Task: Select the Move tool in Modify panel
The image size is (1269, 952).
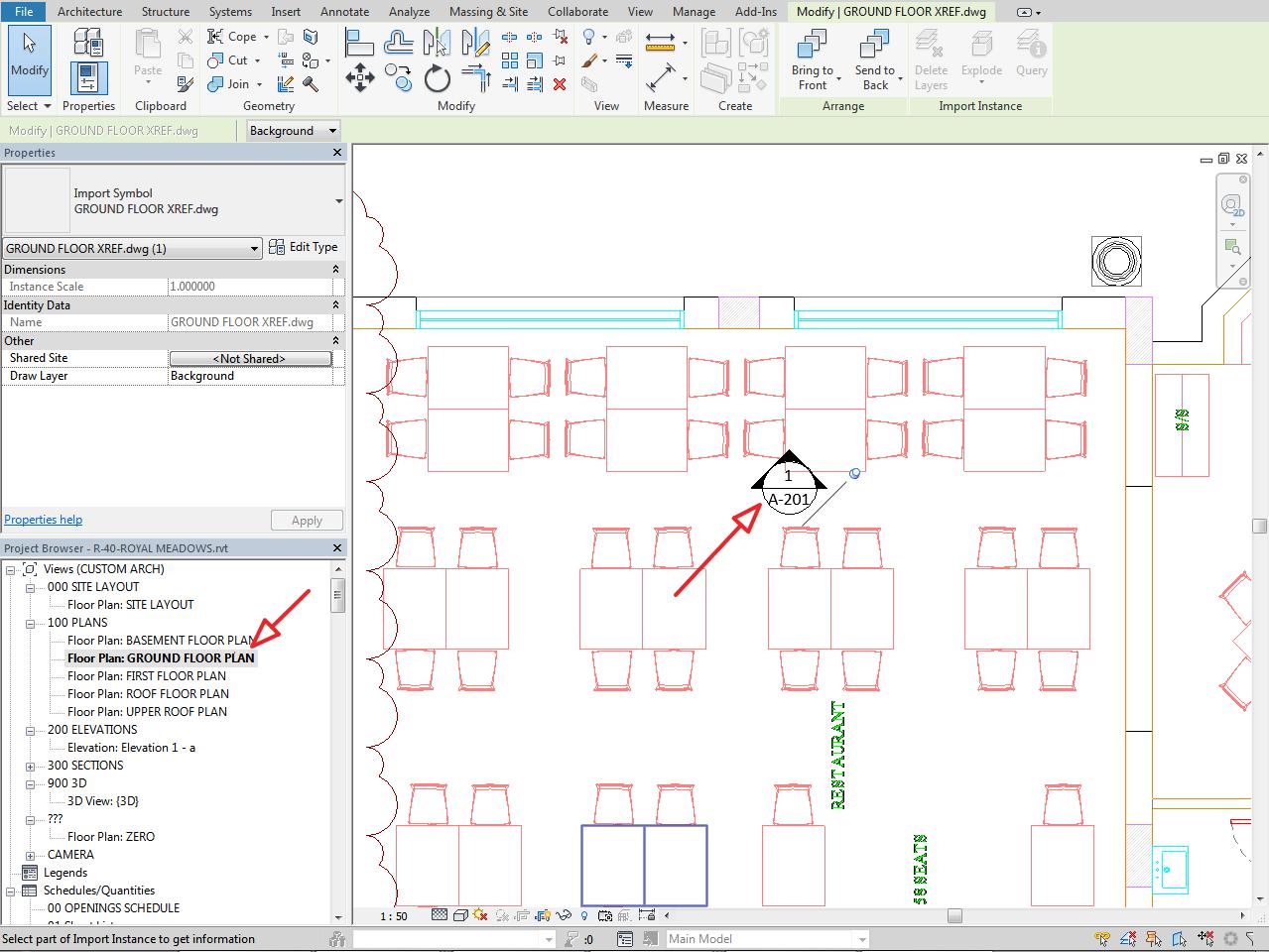Action: click(x=359, y=78)
